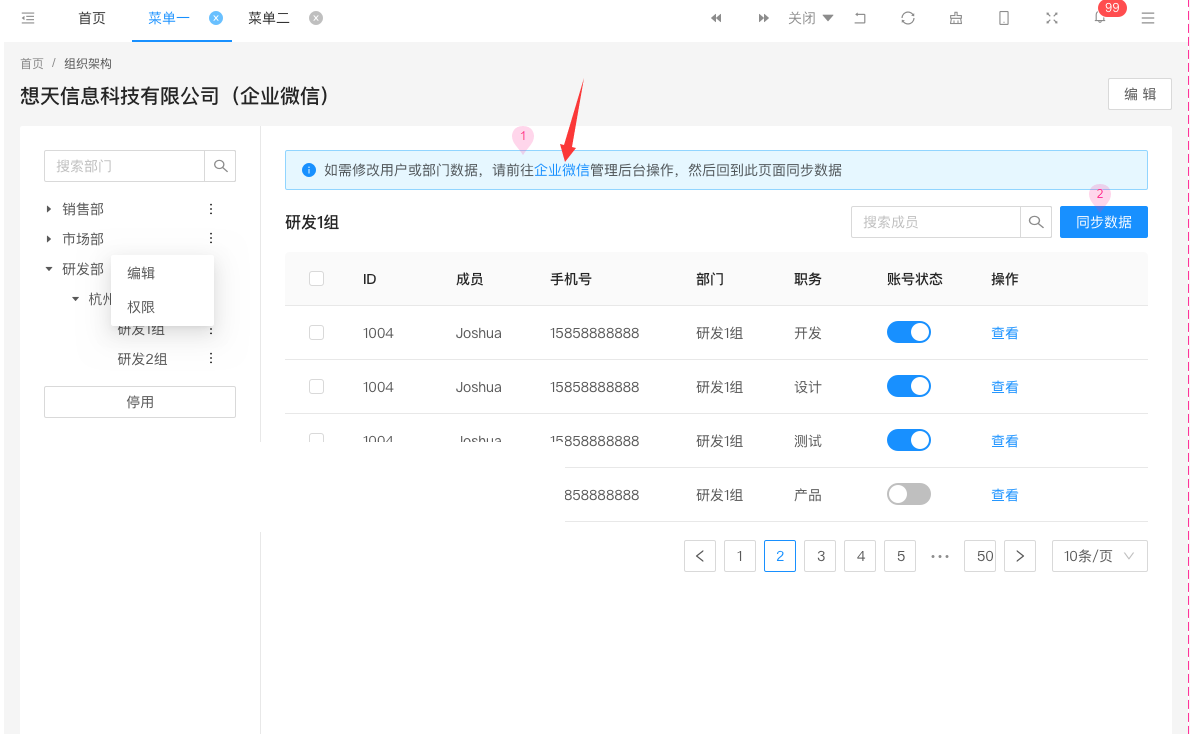Toggle account status for the 测试 row

pos(908,440)
